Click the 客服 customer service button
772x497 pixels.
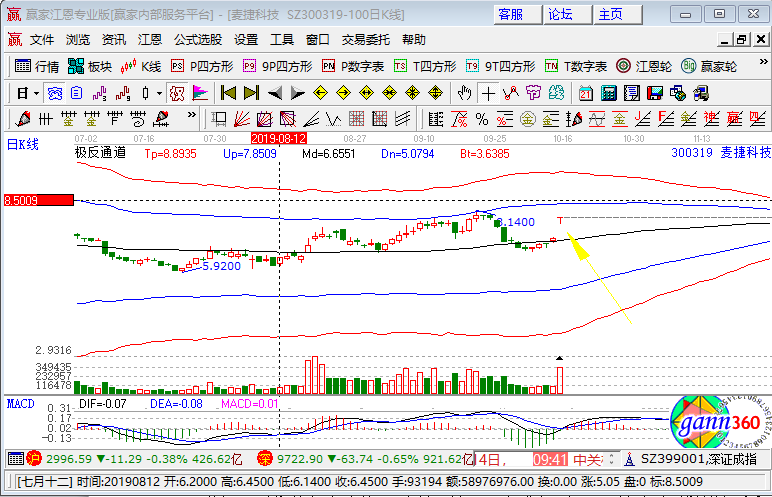pos(517,14)
